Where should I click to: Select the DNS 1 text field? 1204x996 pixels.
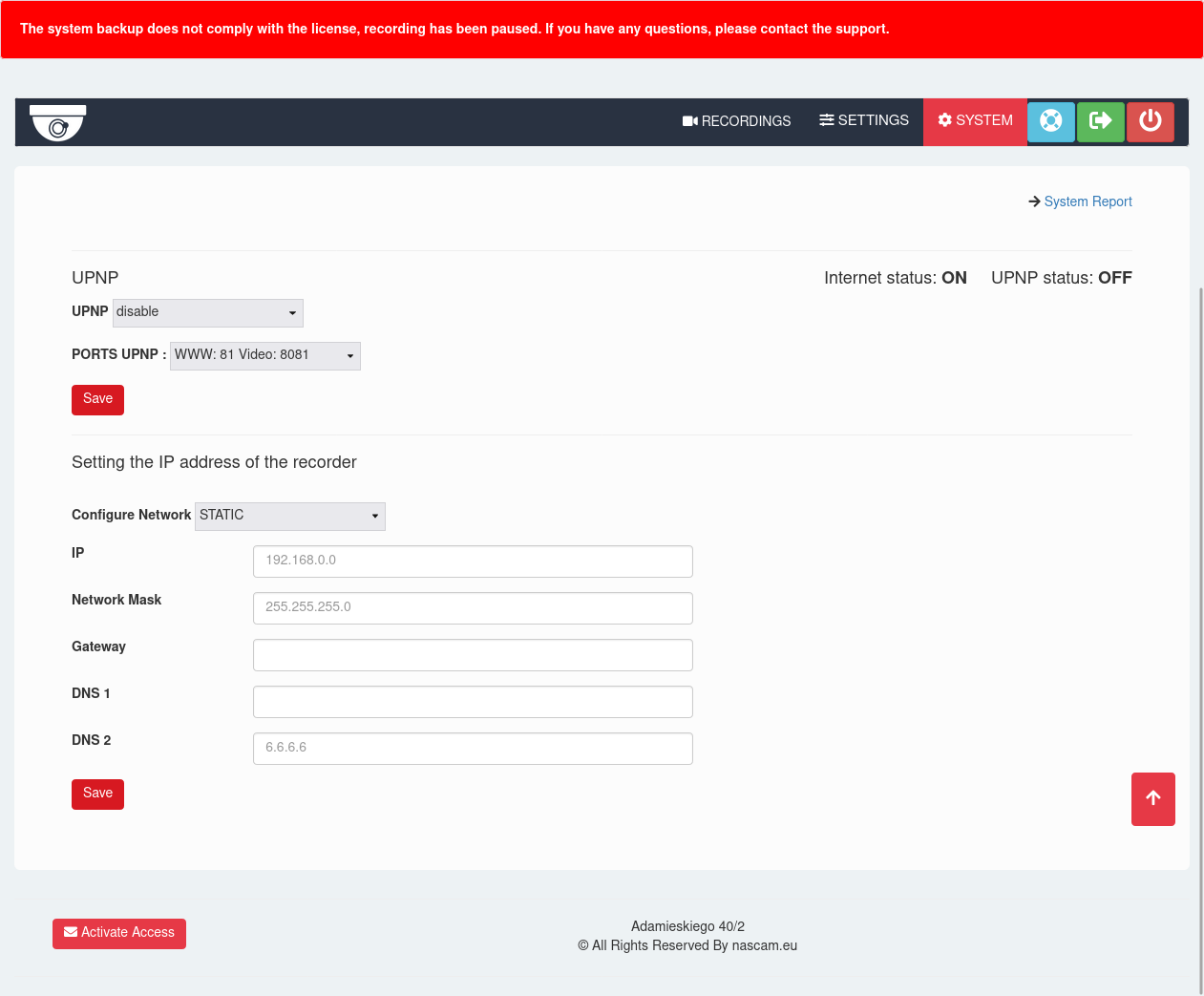point(473,701)
